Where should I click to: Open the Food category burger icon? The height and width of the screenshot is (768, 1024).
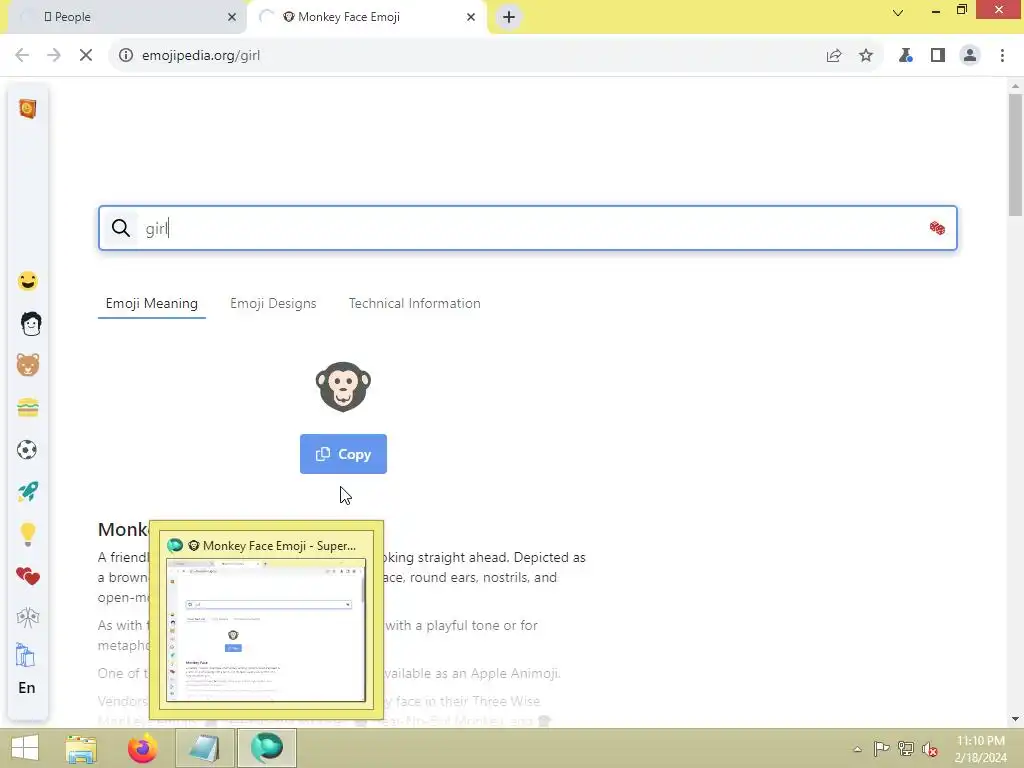(27, 408)
